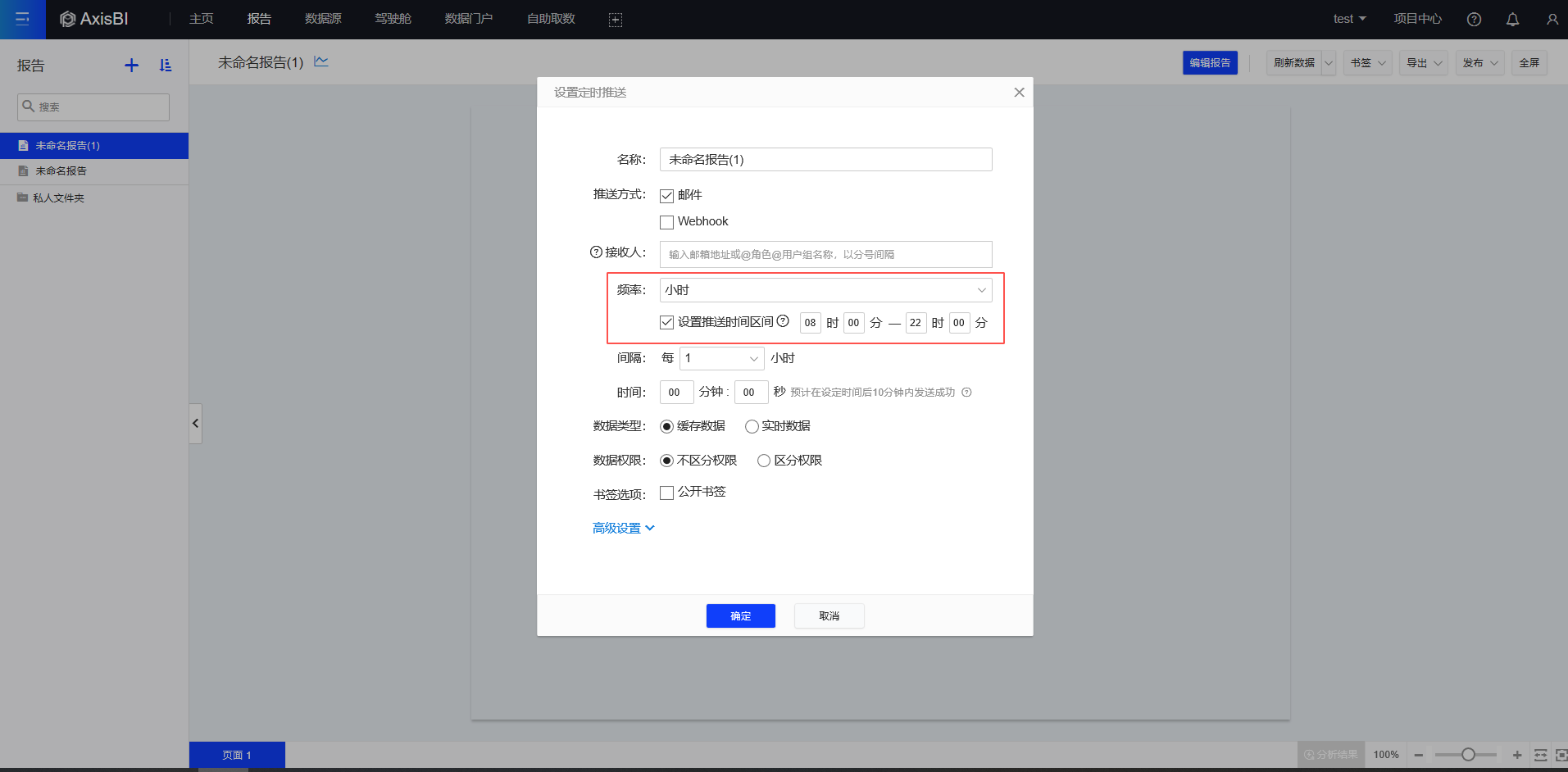Open the 驾驶舱 menu item
The height and width of the screenshot is (772, 1568).
tap(393, 19)
